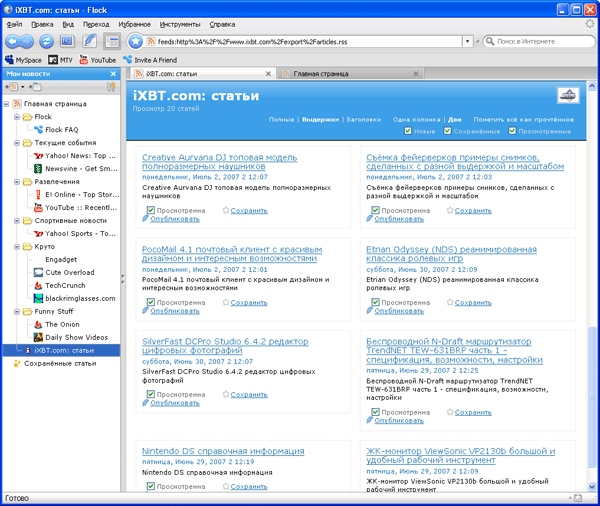Uncheck Просмотрена for Creative Aurvana article
Screen dimensions: 600x506
(151, 210)
